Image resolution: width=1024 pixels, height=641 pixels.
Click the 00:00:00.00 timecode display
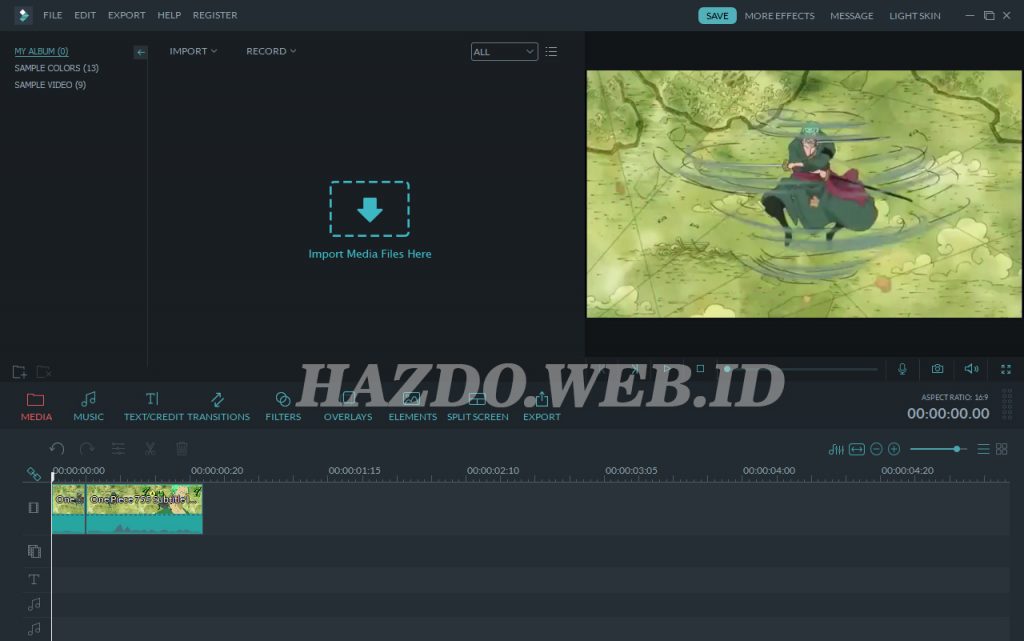pyautogui.click(x=948, y=413)
